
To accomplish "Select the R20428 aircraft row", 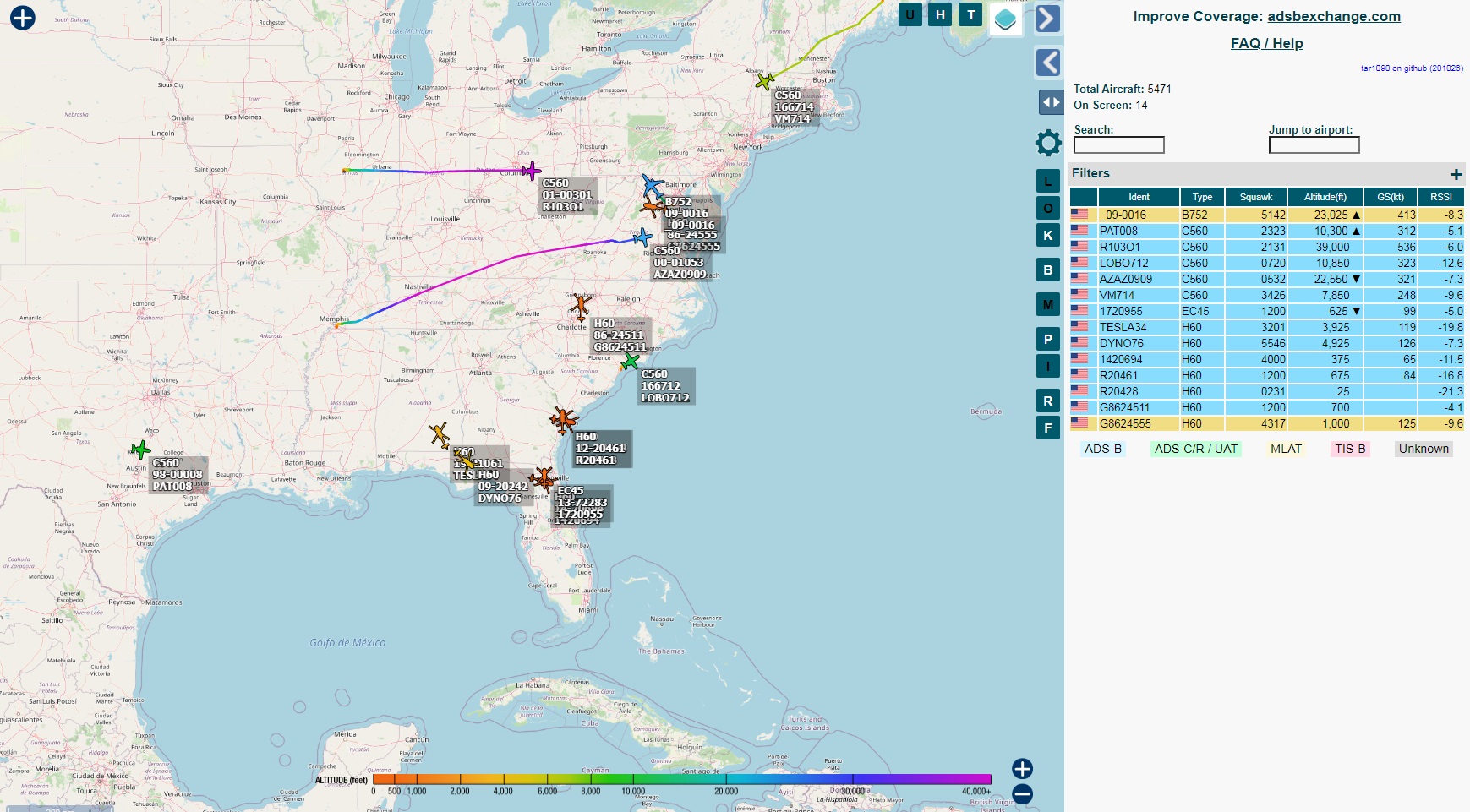I will click(x=1266, y=391).
